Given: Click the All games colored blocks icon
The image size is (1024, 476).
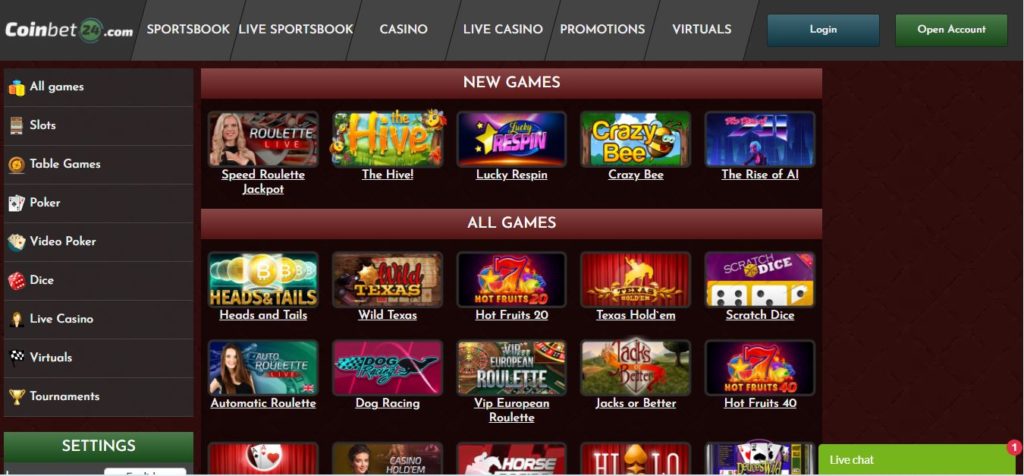Looking at the screenshot, I should (x=17, y=87).
